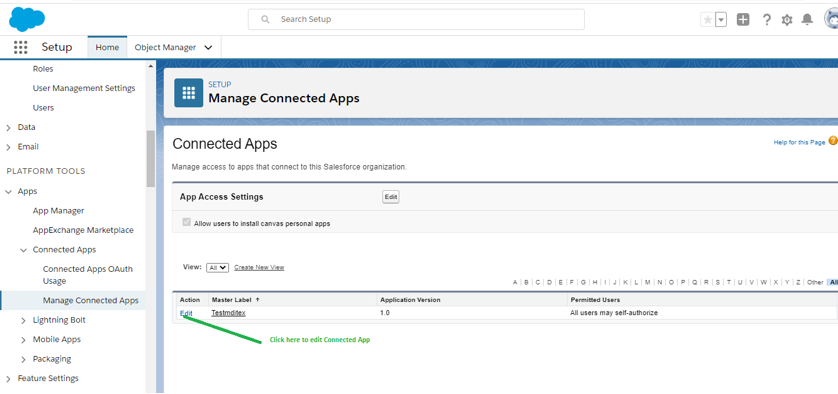Screen dimensions: 838x394
Task: Expand Feature Settings
Action: tap(9, 378)
